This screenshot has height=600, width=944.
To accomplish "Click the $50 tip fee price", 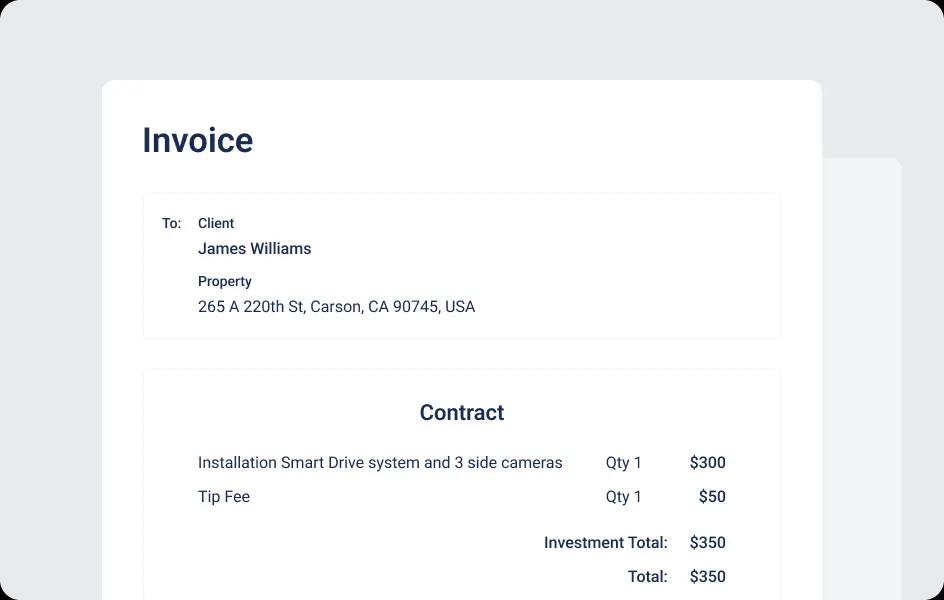I will [x=712, y=496].
